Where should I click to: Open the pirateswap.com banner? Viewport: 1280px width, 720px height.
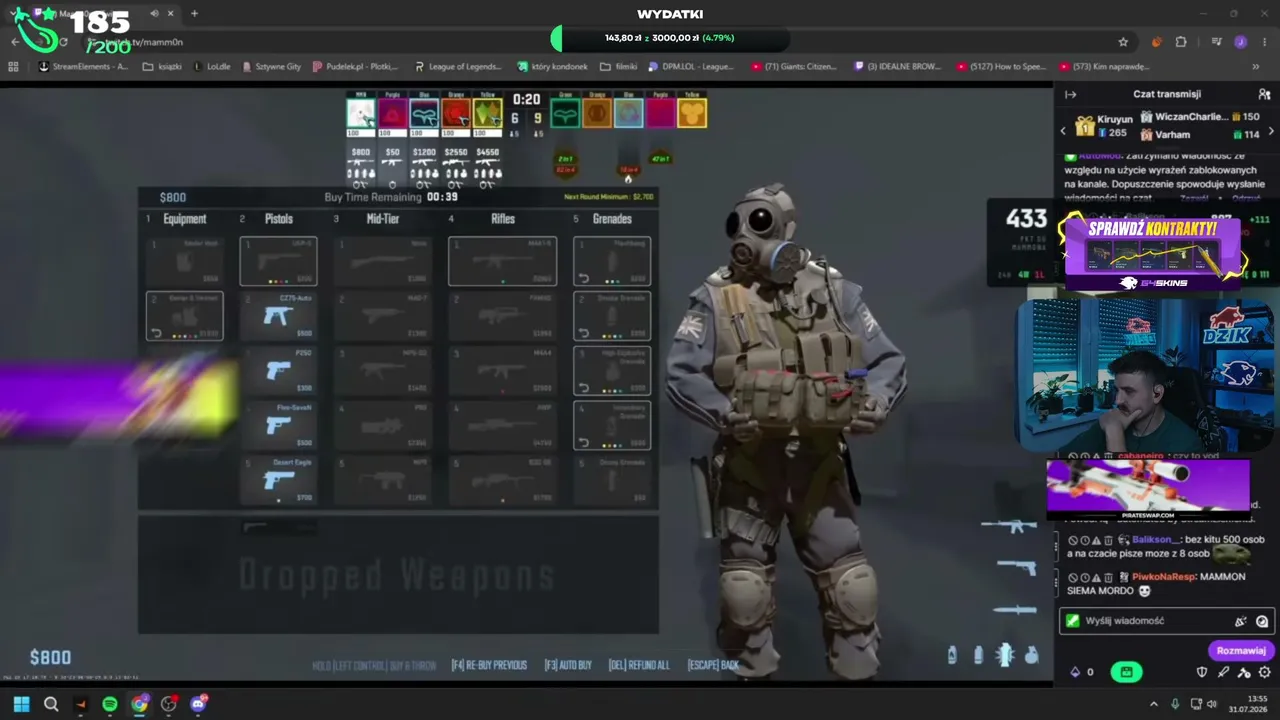click(x=1148, y=489)
